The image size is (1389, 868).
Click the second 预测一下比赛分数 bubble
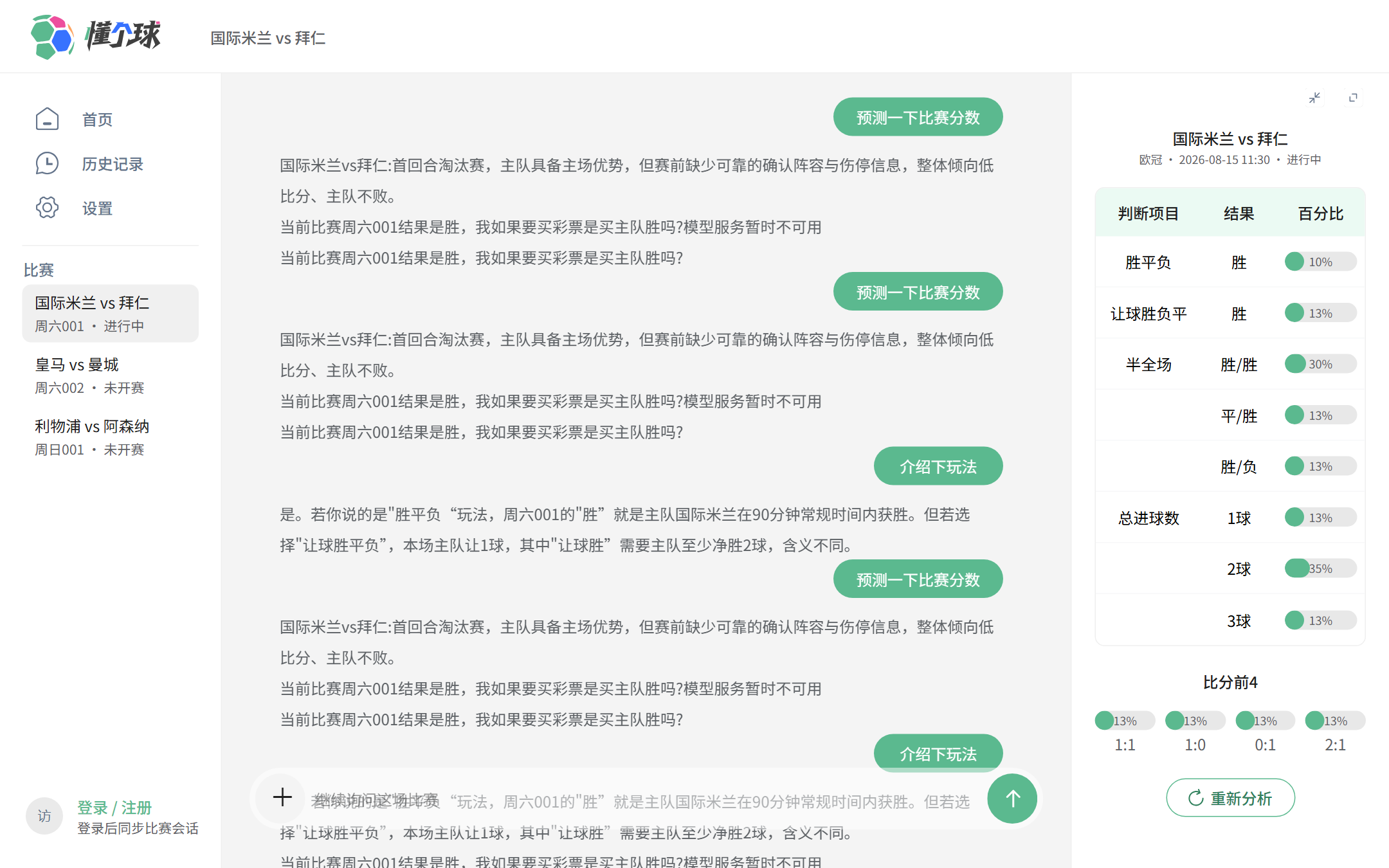tap(918, 292)
